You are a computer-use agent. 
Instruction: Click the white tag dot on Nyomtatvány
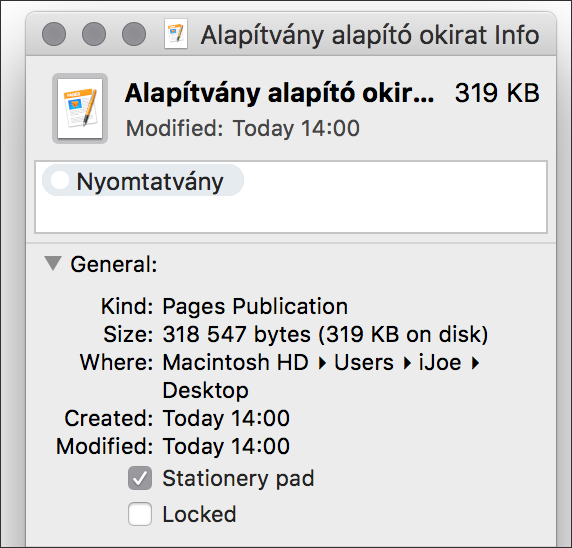pyautogui.click(x=60, y=180)
